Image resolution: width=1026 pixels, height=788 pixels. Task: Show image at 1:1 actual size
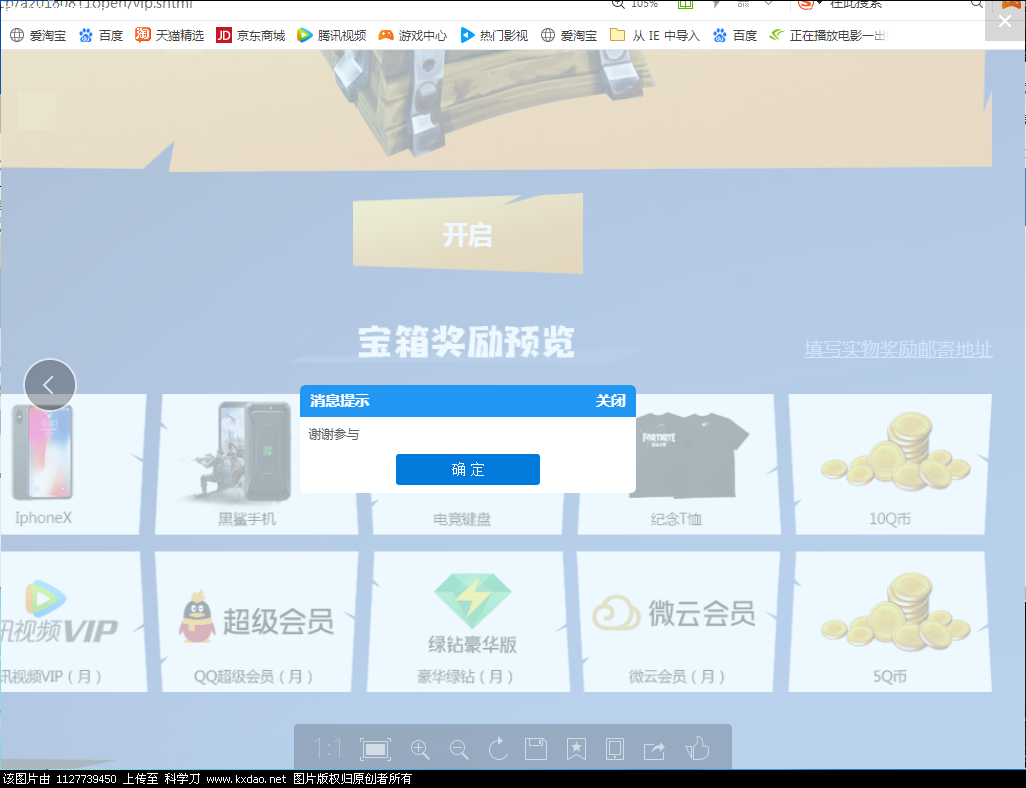(327, 748)
